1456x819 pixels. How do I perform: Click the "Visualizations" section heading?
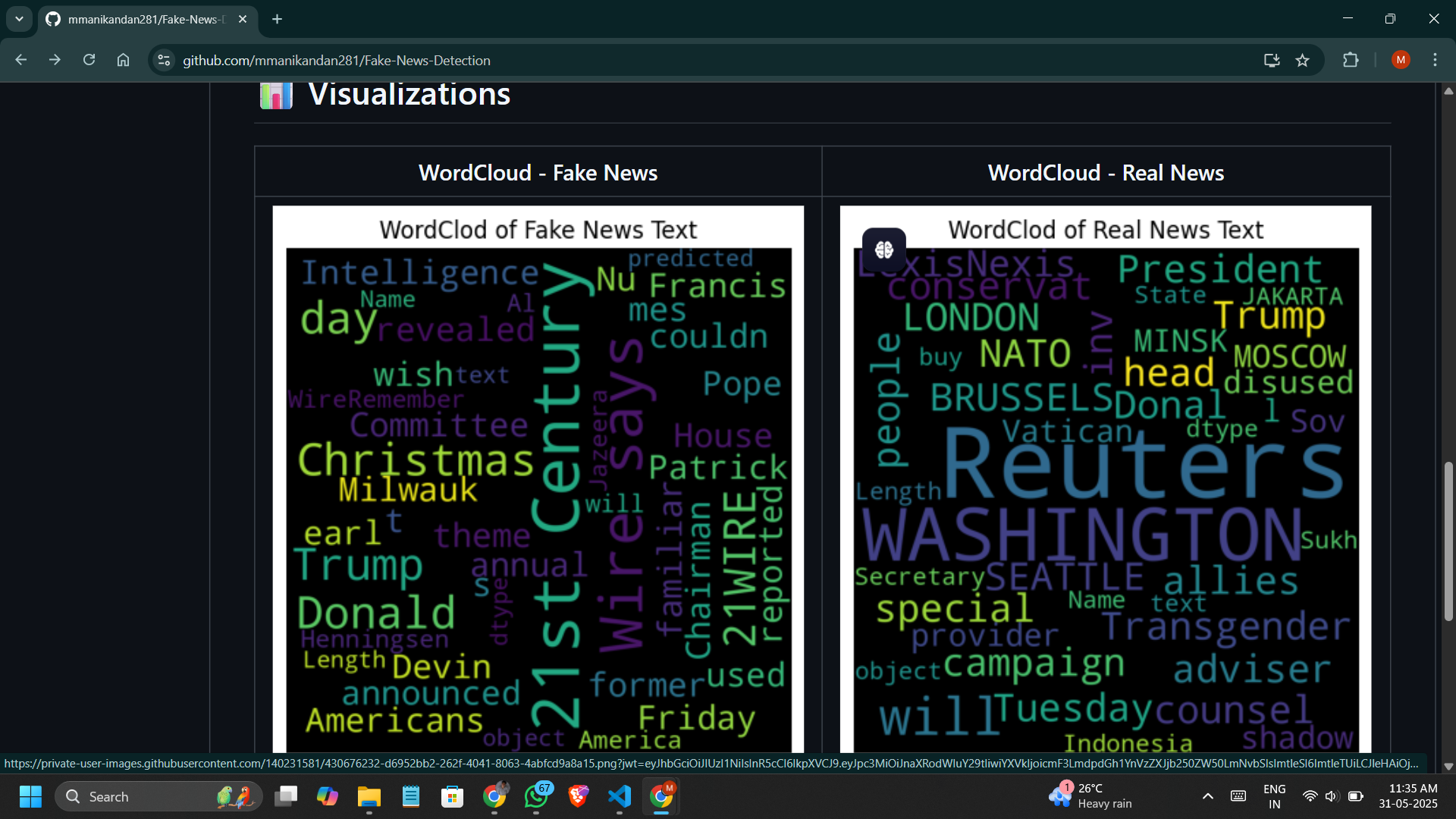click(x=409, y=94)
